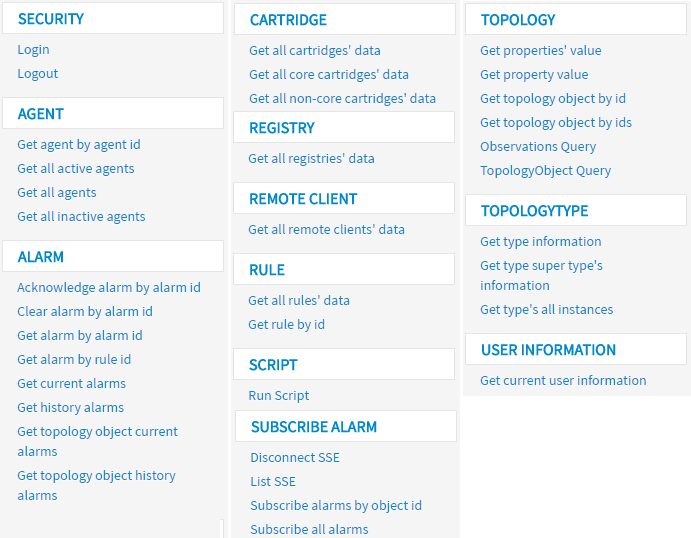
Task: Open Get rule by id link
Action: pyautogui.click(x=286, y=325)
